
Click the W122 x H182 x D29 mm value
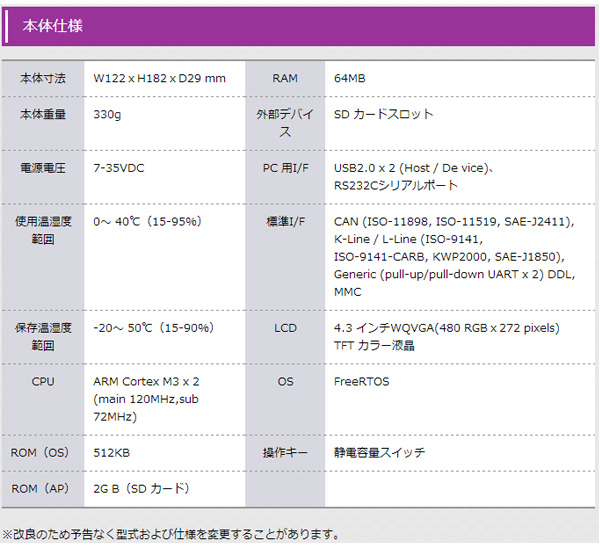pyautogui.click(x=160, y=78)
